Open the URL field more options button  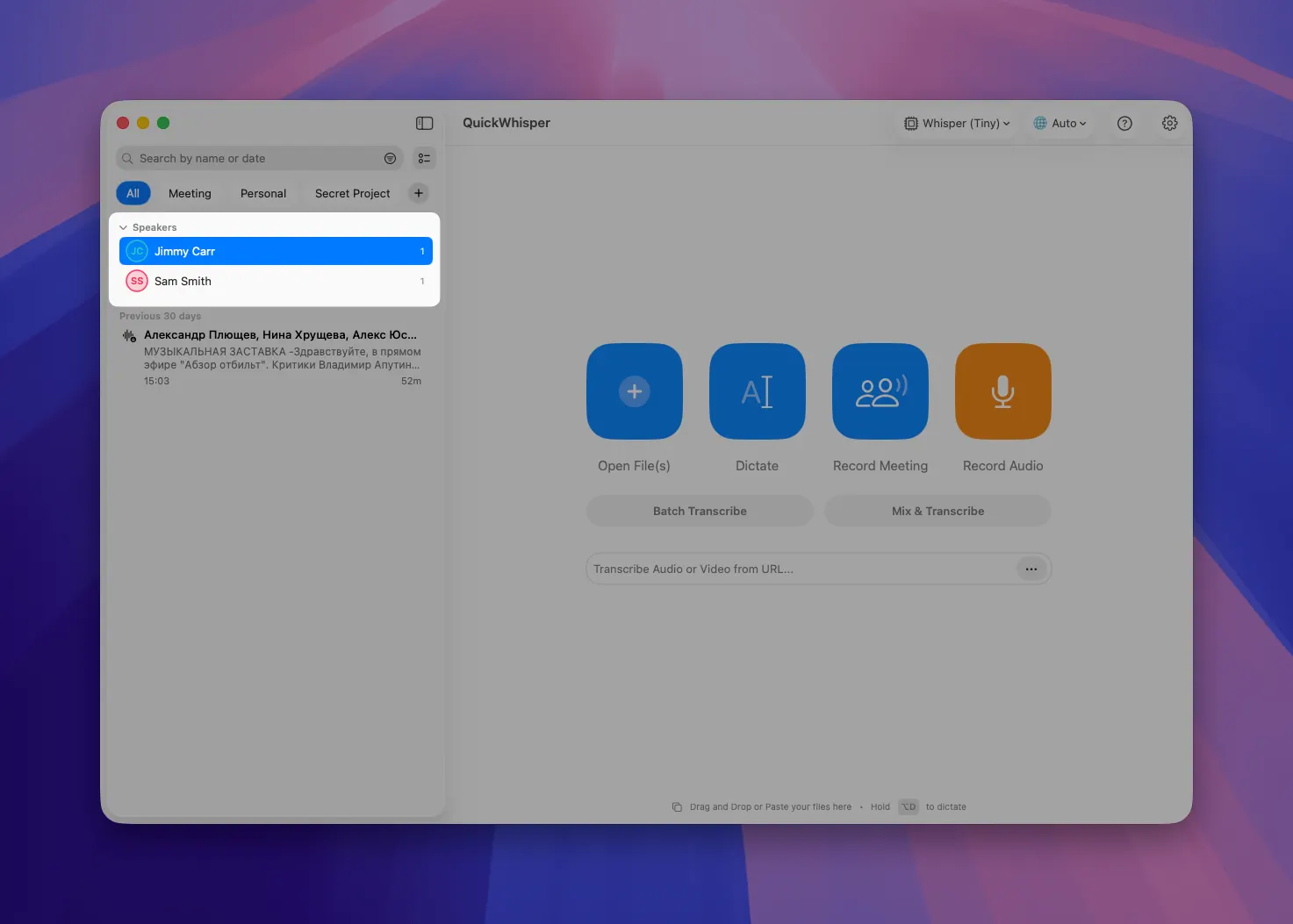(x=1031, y=569)
